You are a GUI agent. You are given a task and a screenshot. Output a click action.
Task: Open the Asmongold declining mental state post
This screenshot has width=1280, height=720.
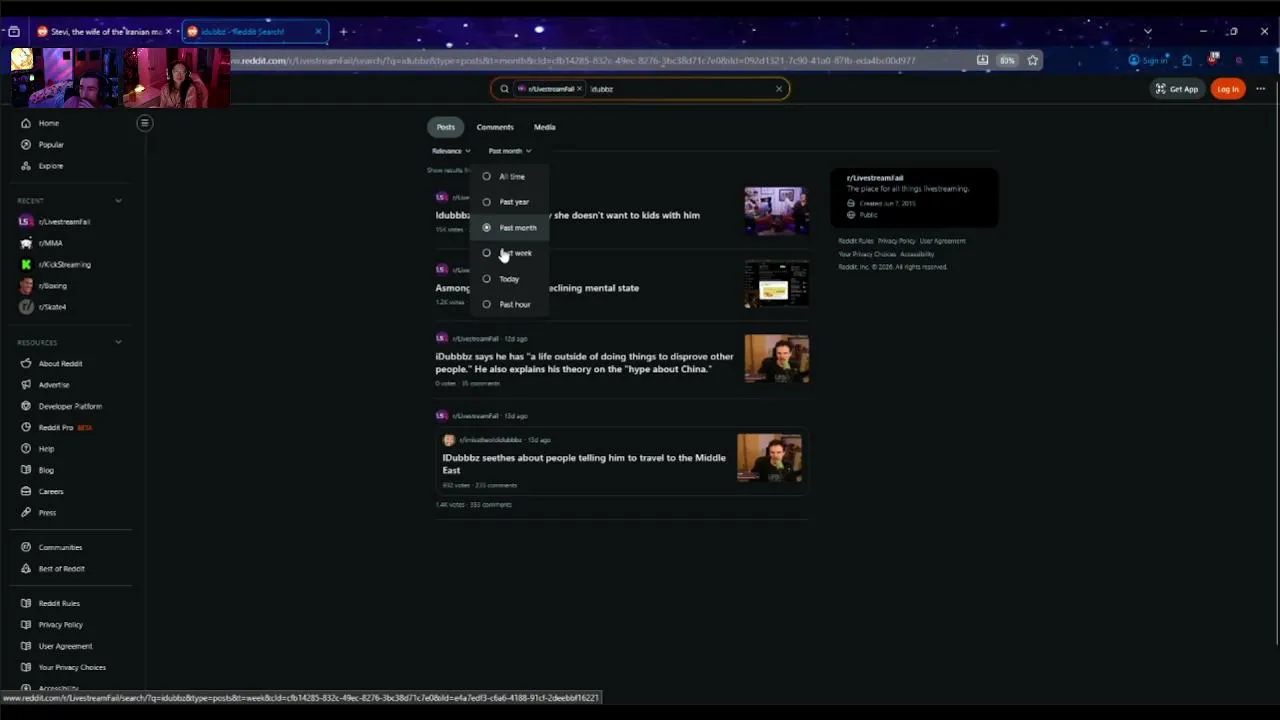[537, 288]
